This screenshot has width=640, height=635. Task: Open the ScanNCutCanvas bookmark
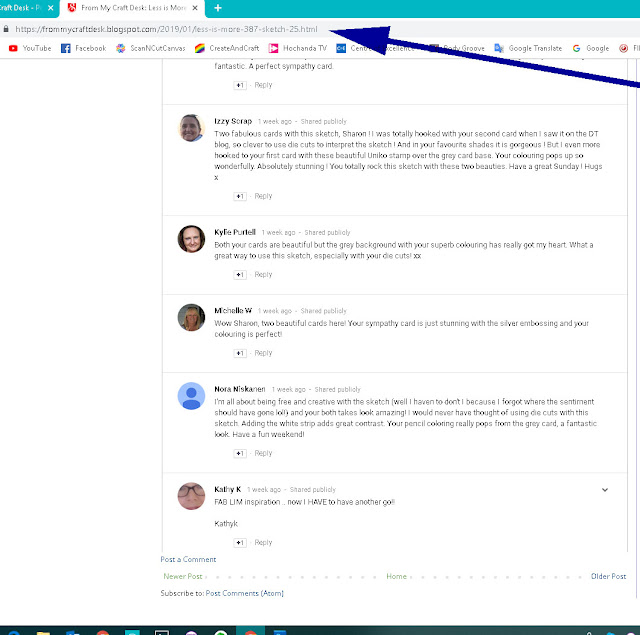pyautogui.click(x=151, y=48)
